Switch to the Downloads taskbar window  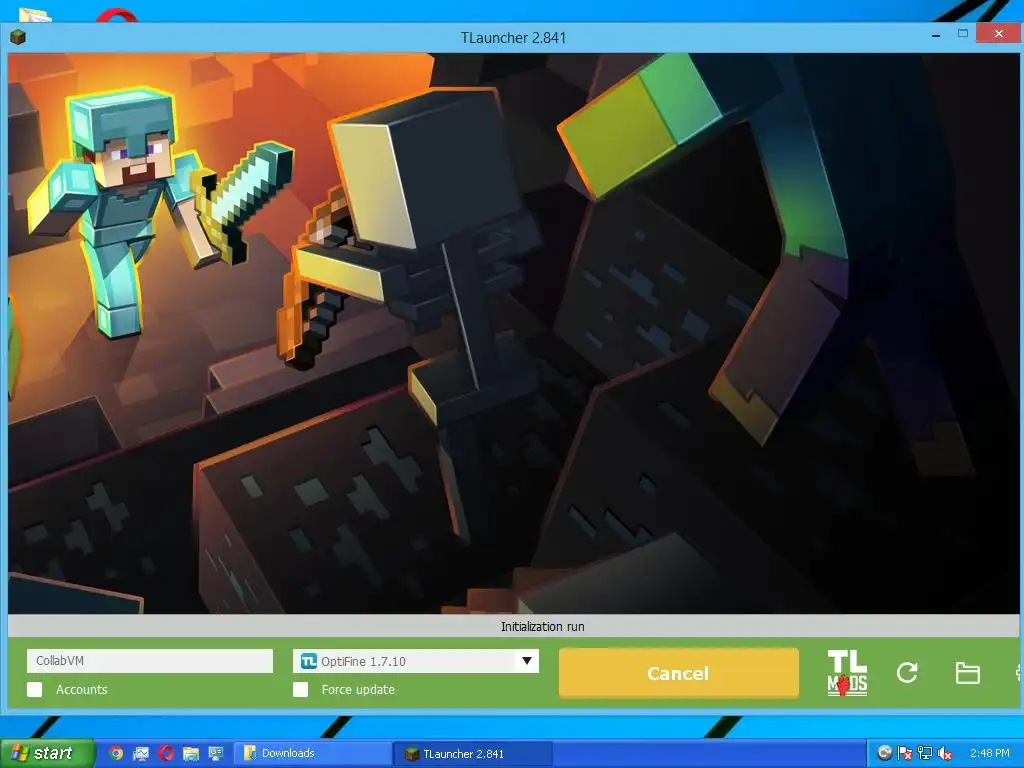[x=313, y=753]
